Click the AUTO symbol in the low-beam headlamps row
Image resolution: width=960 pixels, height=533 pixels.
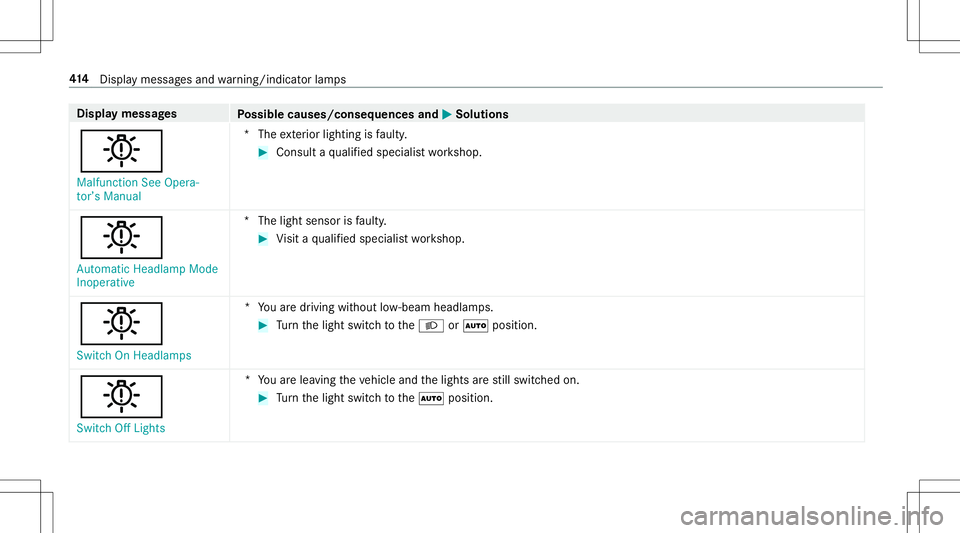pos(476,326)
